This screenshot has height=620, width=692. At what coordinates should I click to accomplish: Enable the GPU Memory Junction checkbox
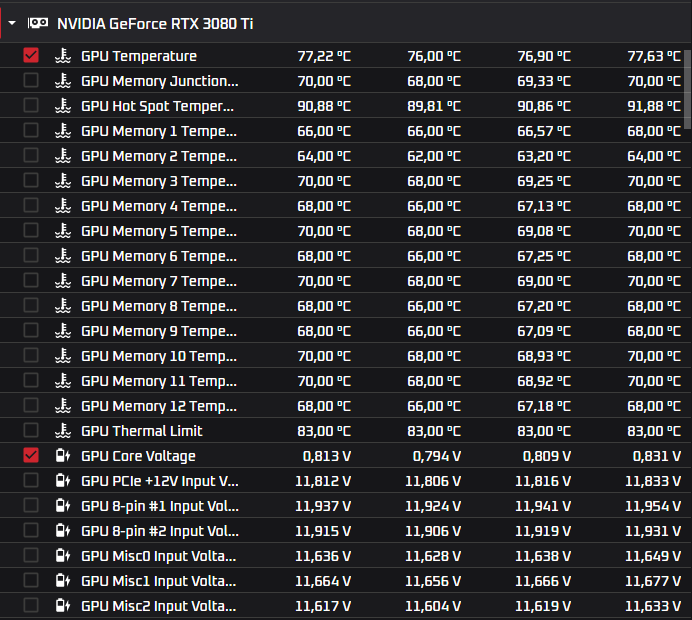[31, 80]
